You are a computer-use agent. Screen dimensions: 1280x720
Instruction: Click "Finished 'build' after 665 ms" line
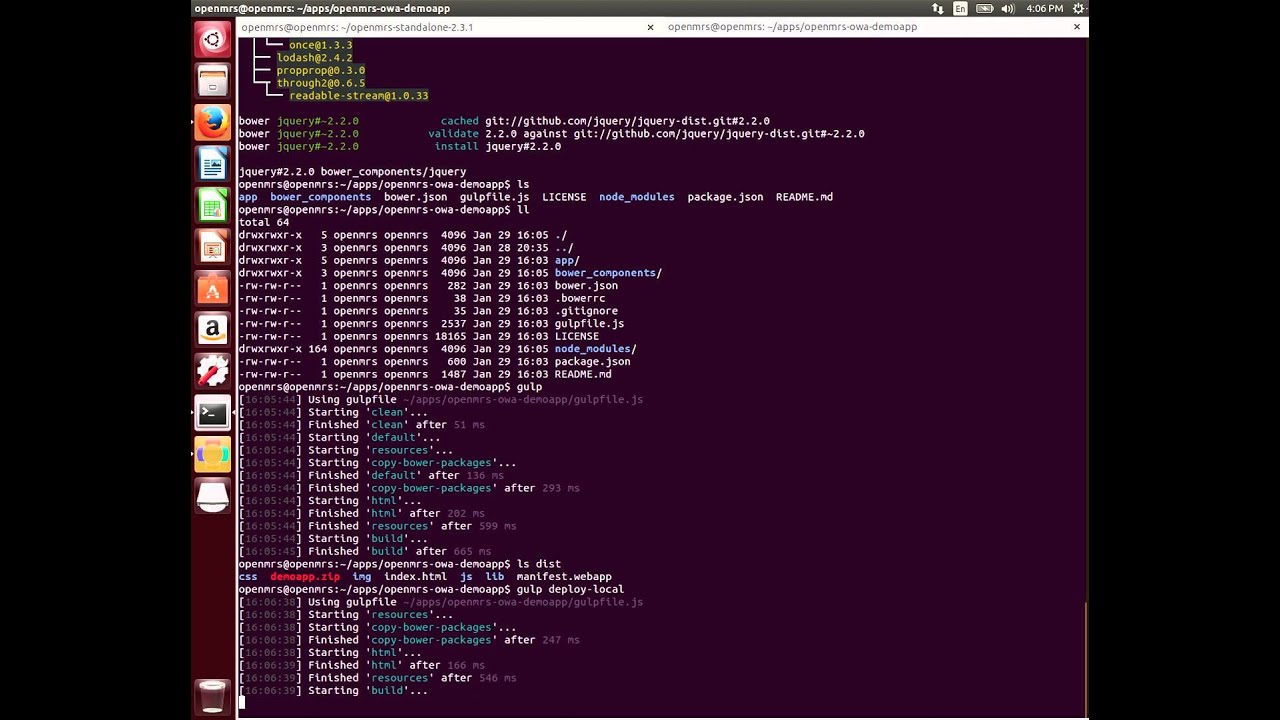(364, 551)
